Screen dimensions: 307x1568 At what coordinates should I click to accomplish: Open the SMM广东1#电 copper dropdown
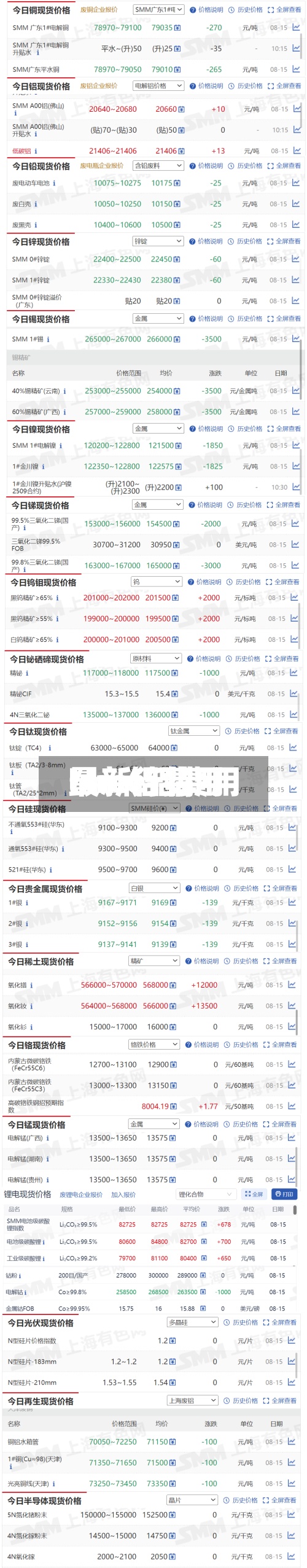pos(158,10)
